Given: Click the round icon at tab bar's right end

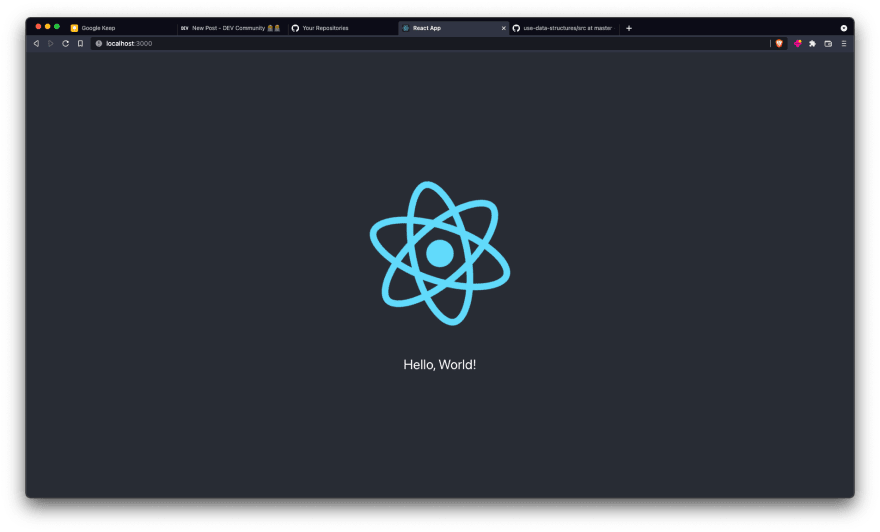Looking at the screenshot, I should point(844,28).
